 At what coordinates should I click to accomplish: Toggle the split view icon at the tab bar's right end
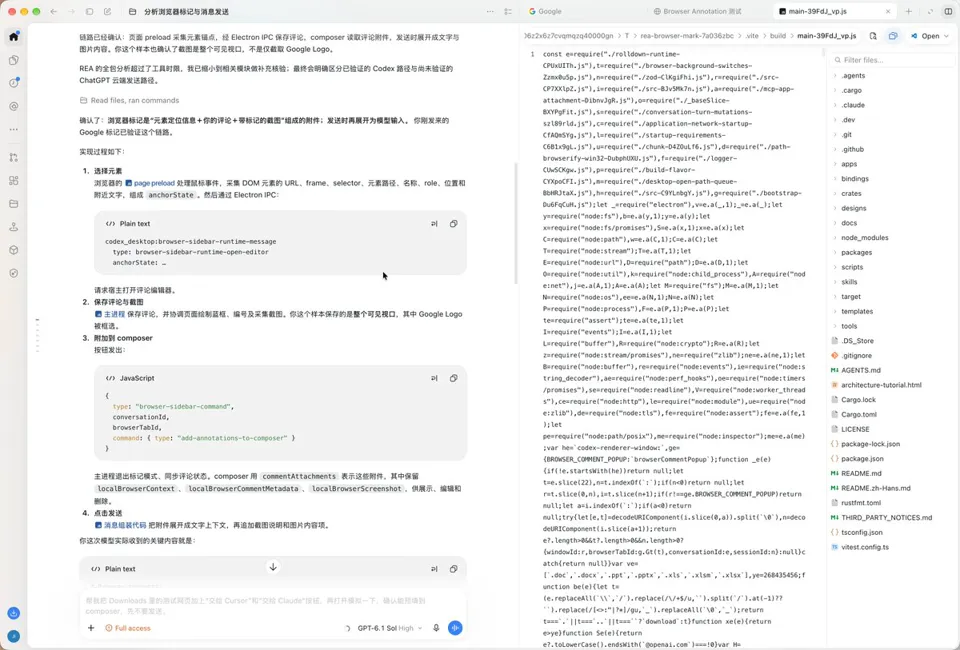pos(948,12)
